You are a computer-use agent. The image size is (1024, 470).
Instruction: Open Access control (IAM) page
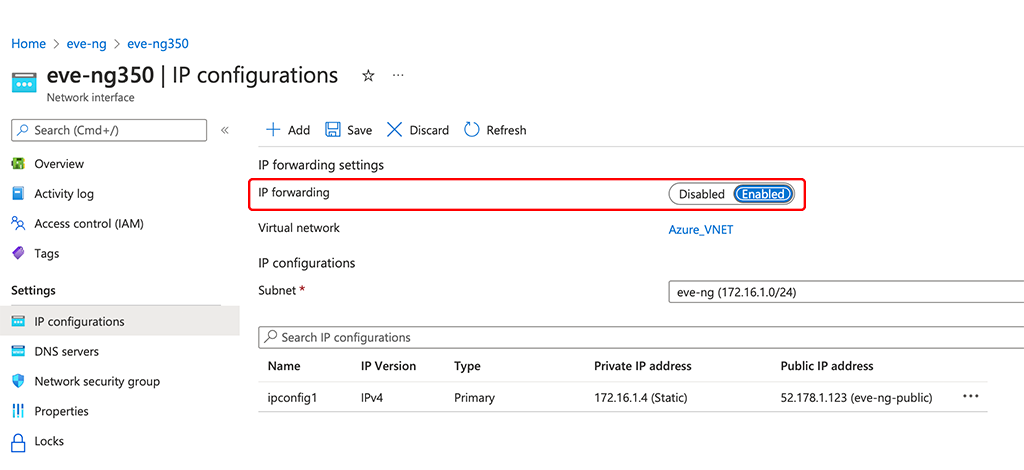(89, 223)
